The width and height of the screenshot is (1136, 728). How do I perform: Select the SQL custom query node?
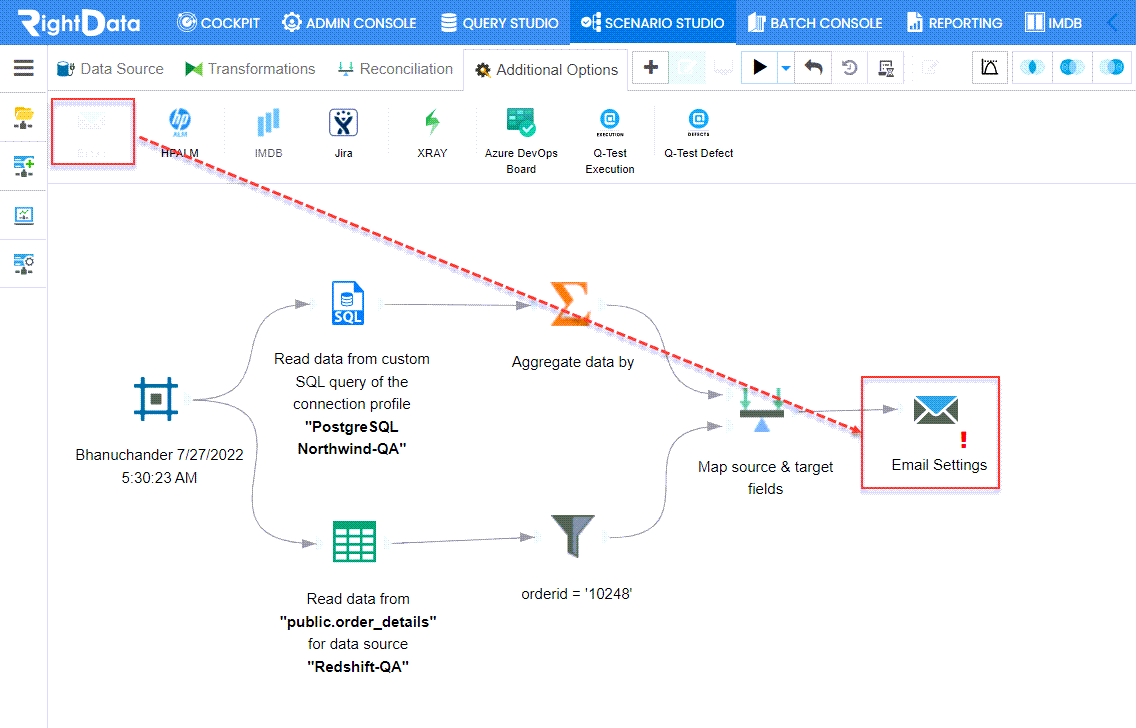[x=348, y=303]
